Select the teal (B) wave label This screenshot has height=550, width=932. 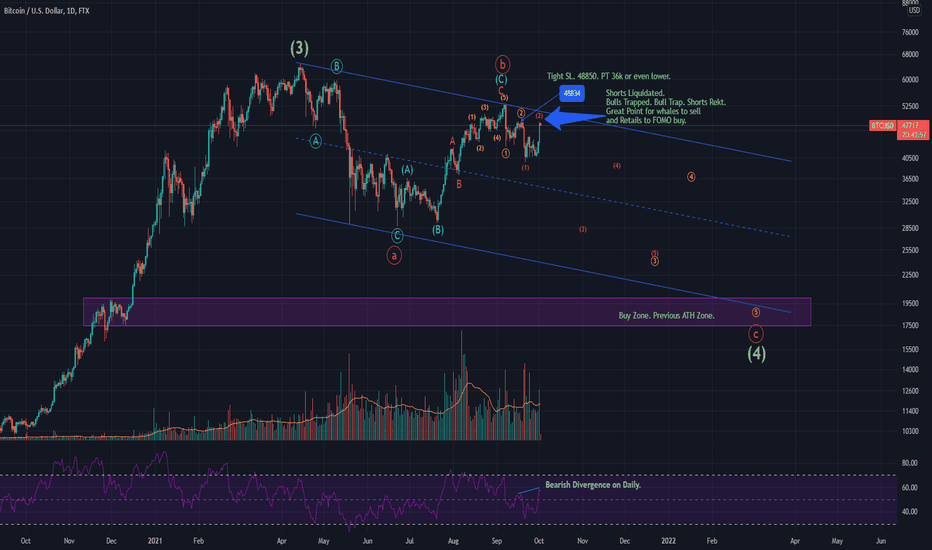437,230
